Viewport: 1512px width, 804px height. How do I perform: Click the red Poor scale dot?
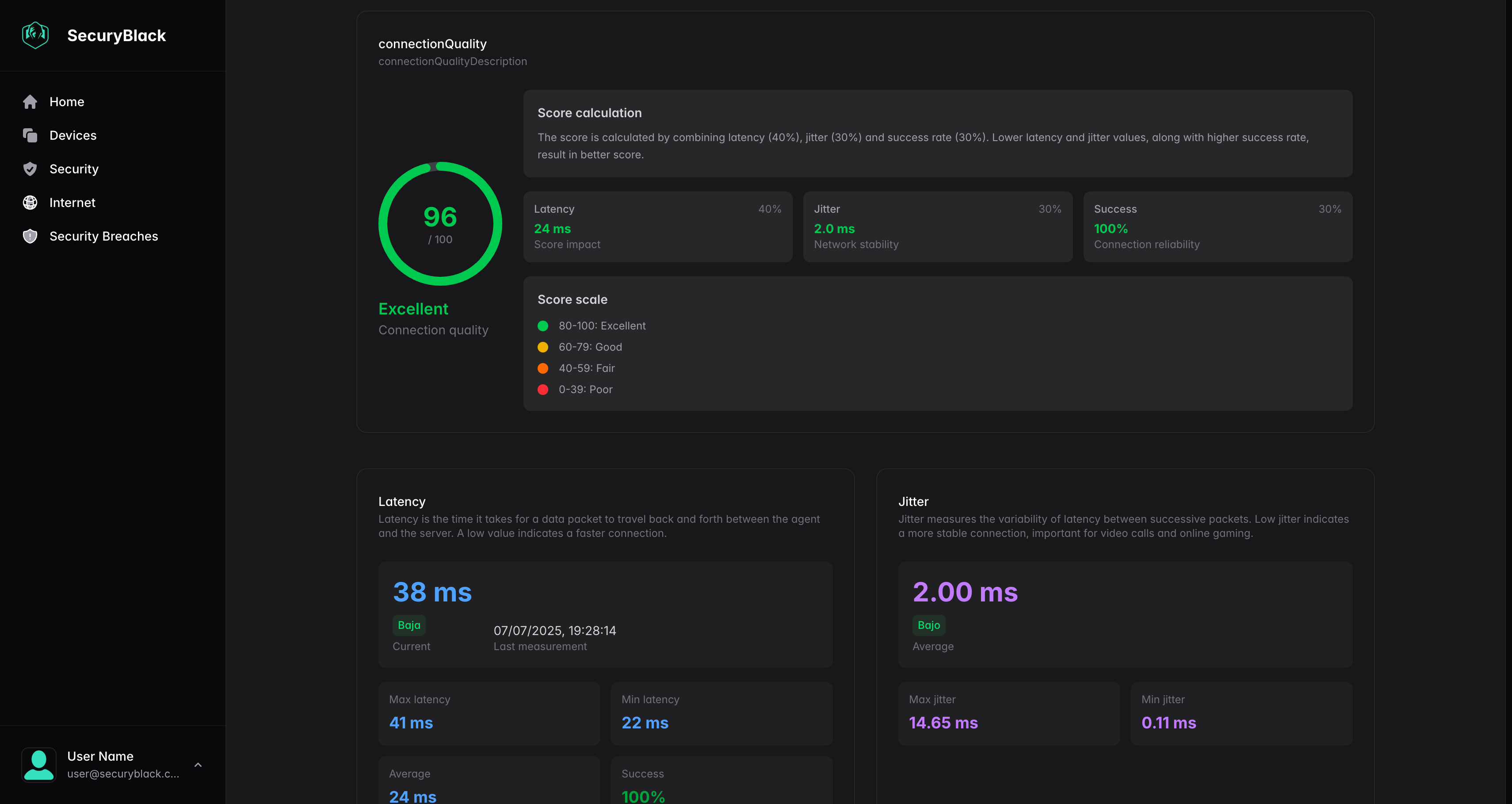click(x=543, y=389)
